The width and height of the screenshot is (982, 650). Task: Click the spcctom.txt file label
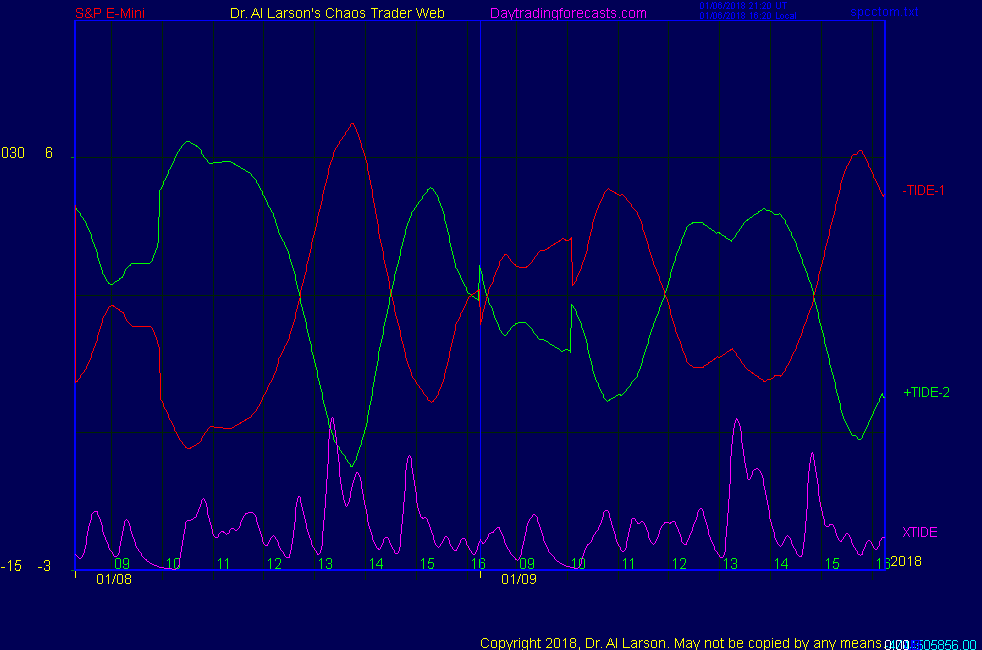click(x=884, y=13)
